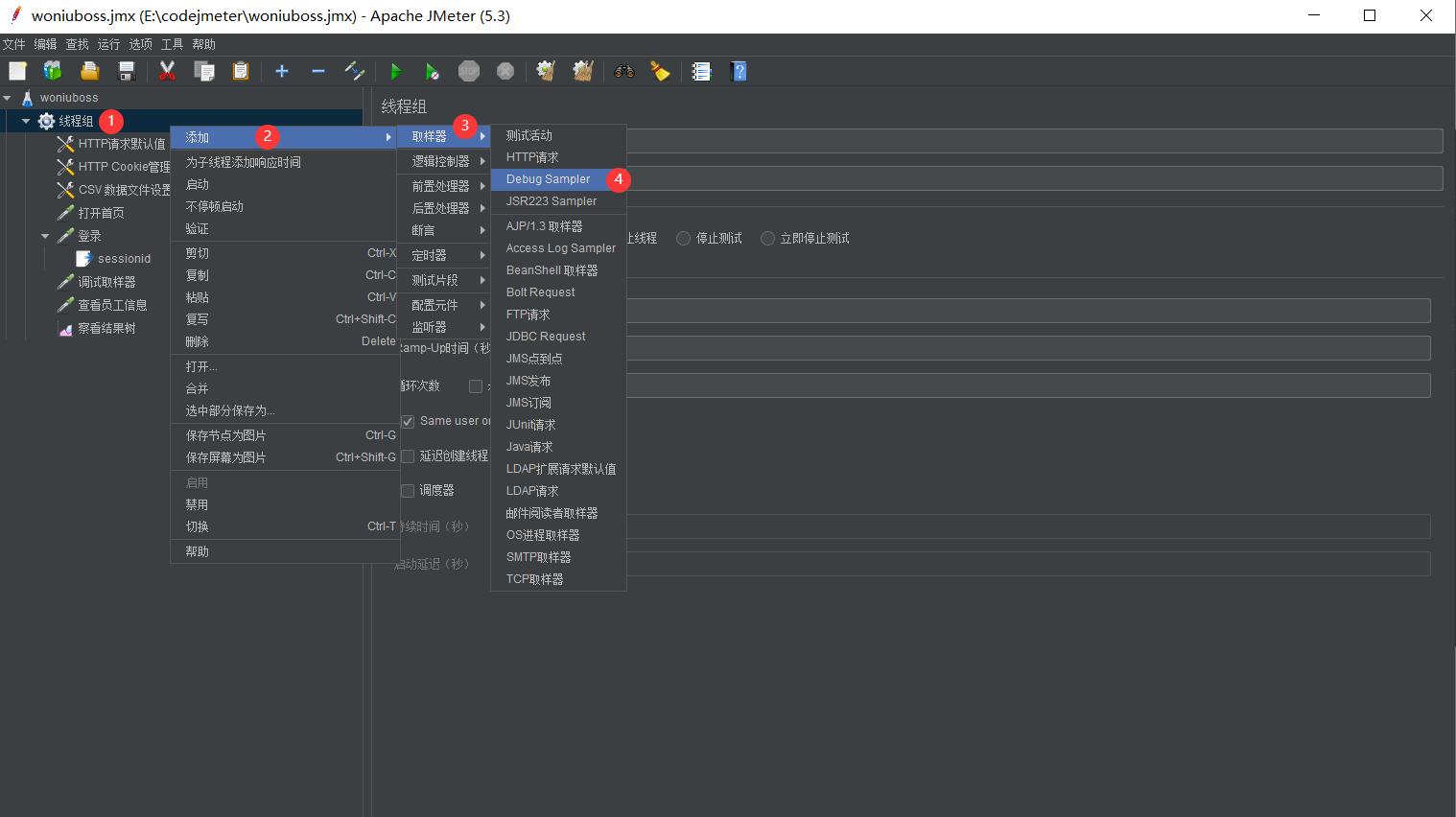Expand the 前置处理器 submenu
Image resolution: width=1456 pixels, height=817 pixels.
445,186
